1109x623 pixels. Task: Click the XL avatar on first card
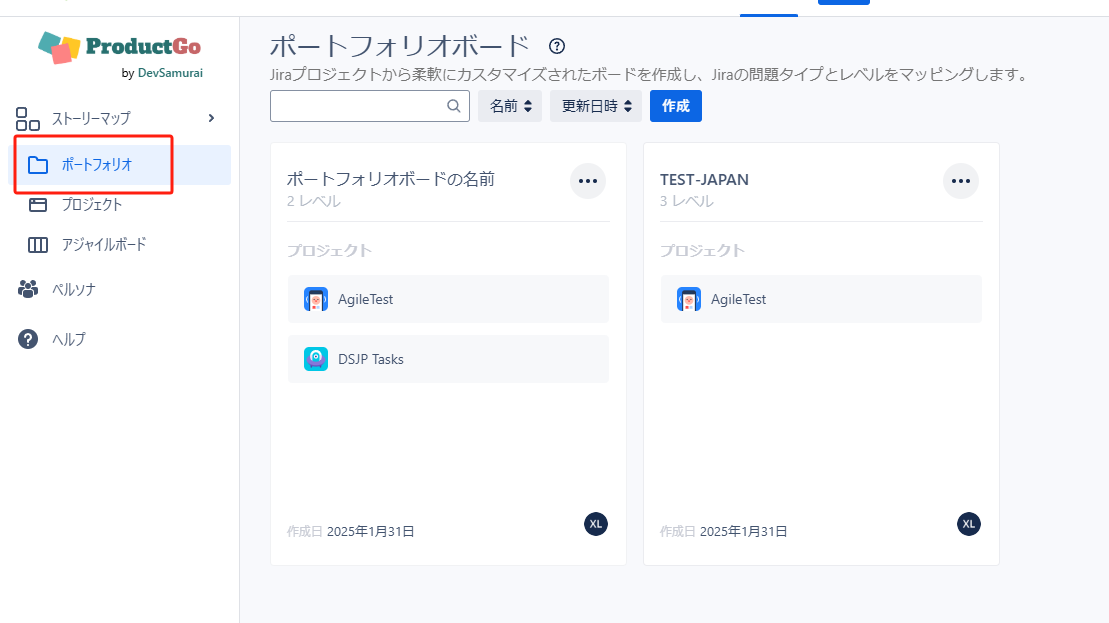pos(596,523)
